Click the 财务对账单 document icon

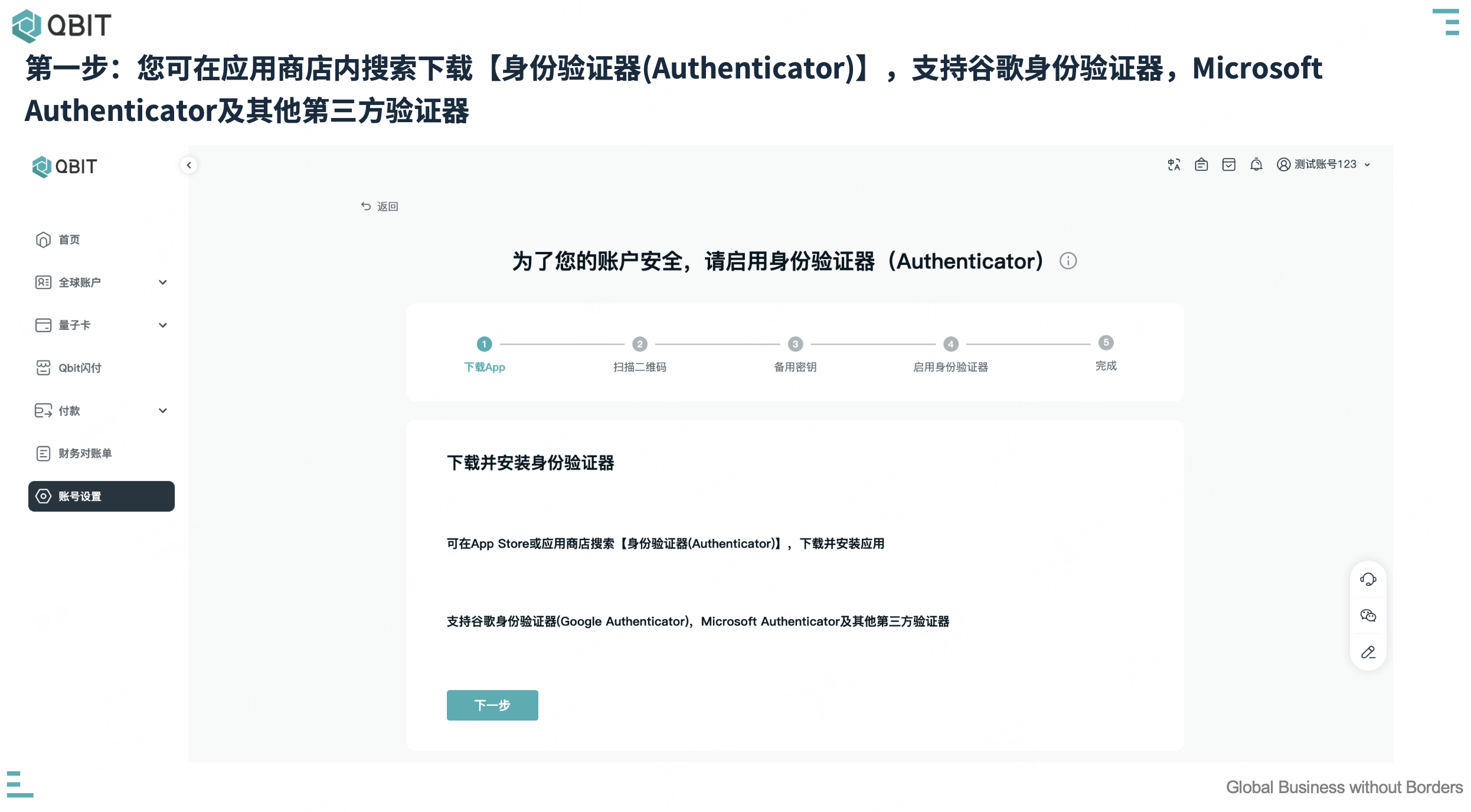(x=43, y=454)
